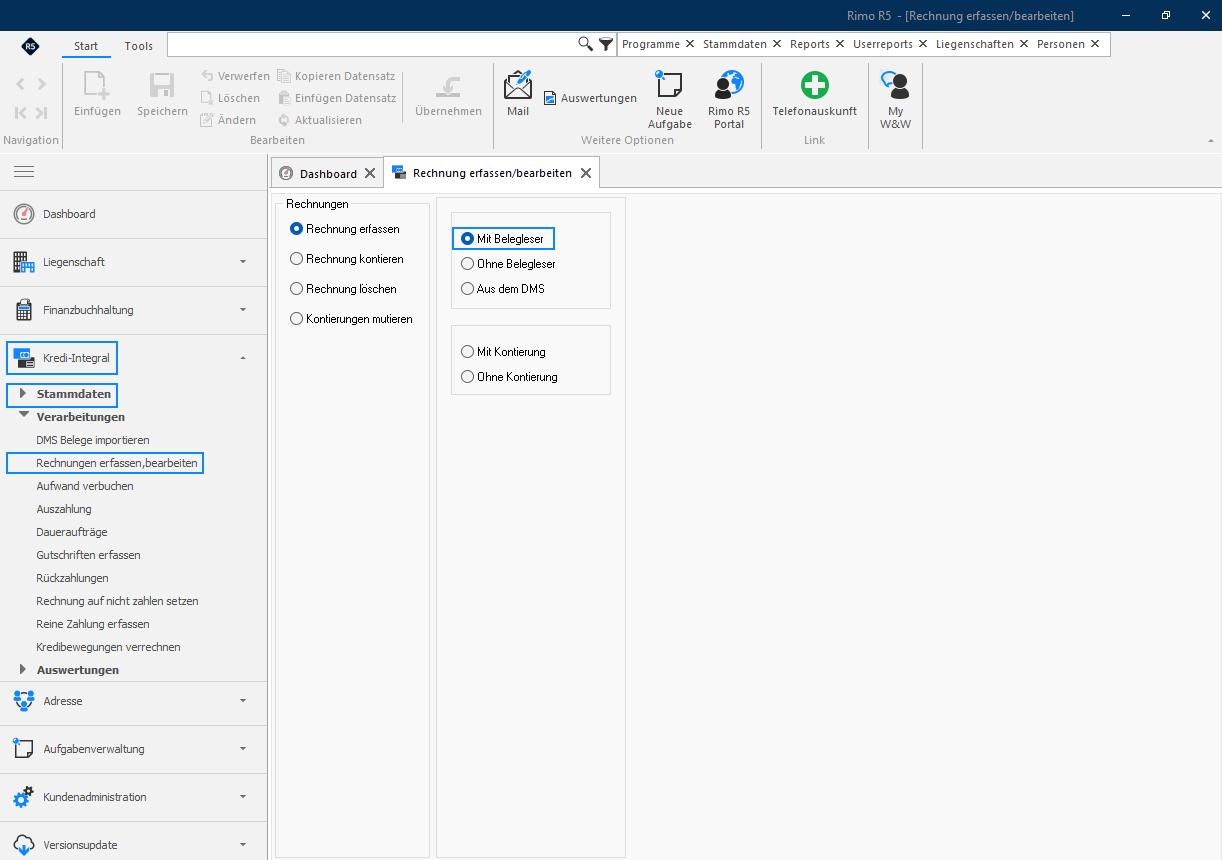Click the search magnifier icon
Viewport: 1222px width, 860px height.
click(586, 44)
